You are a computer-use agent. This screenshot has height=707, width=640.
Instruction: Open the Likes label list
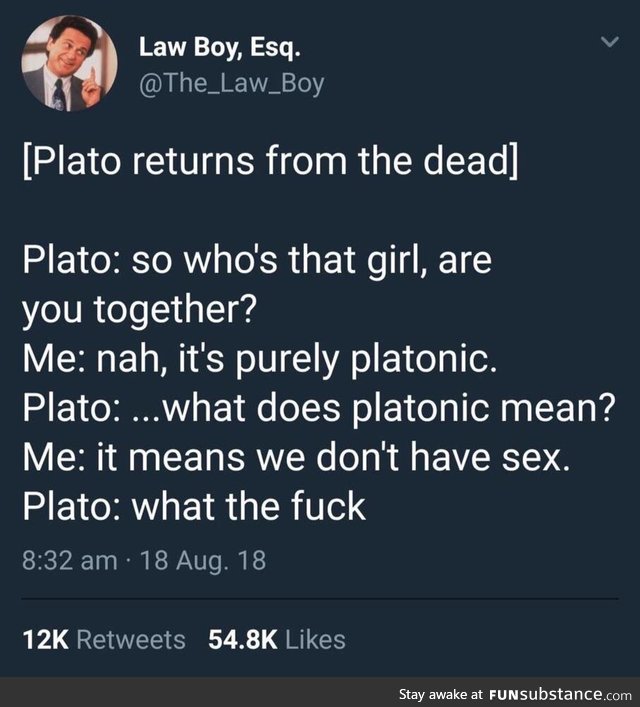pyautogui.click(x=316, y=640)
